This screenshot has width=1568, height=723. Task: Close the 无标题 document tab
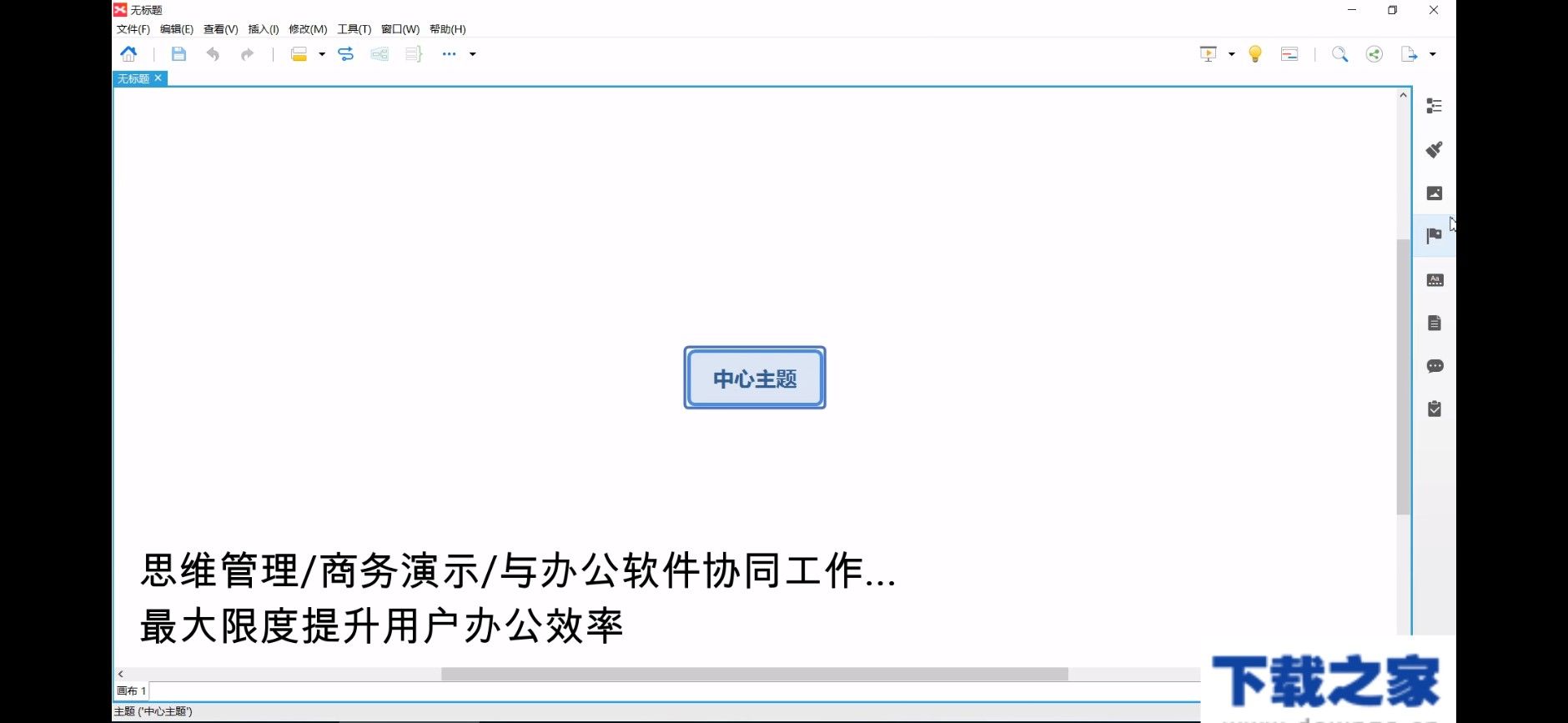158,78
